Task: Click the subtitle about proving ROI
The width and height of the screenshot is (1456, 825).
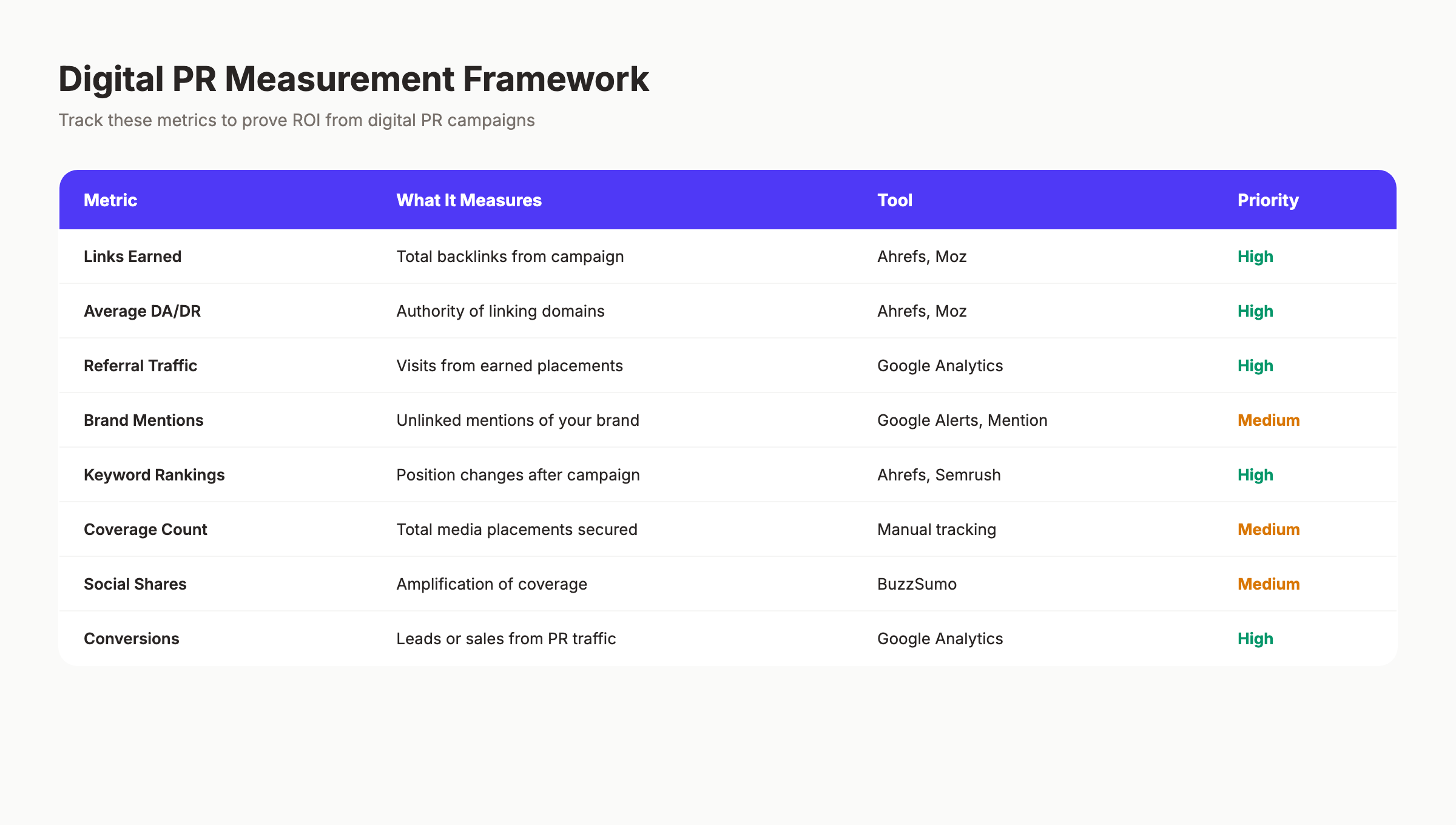Action: (297, 120)
